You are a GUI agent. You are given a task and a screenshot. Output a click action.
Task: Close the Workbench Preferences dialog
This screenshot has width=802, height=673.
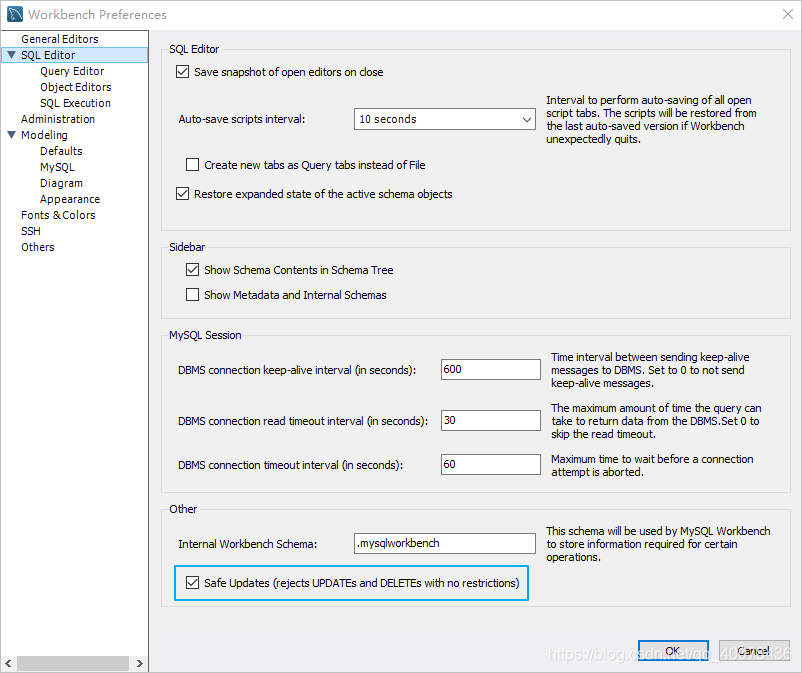click(x=788, y=14)
